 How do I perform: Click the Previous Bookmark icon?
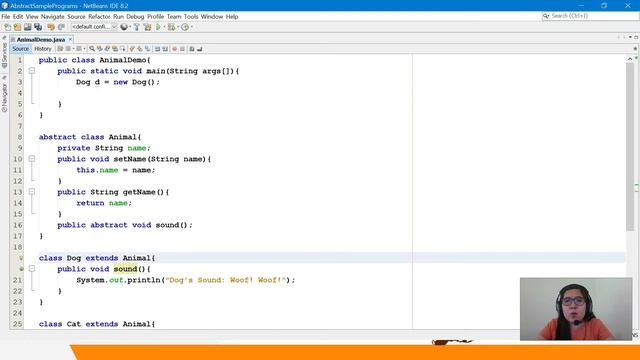tap(132, 49)
